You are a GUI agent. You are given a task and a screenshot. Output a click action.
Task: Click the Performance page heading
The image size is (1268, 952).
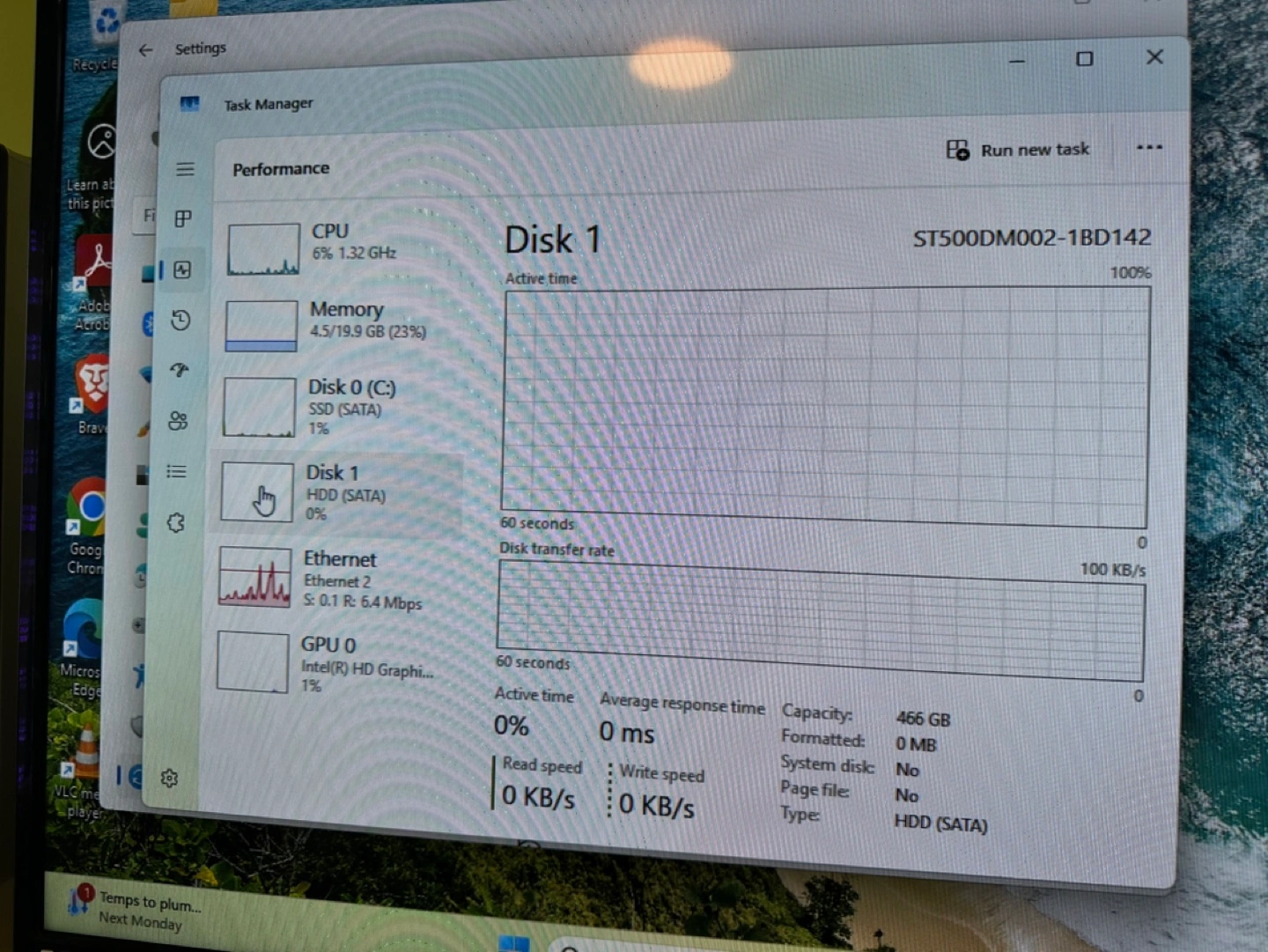[281, 168]
